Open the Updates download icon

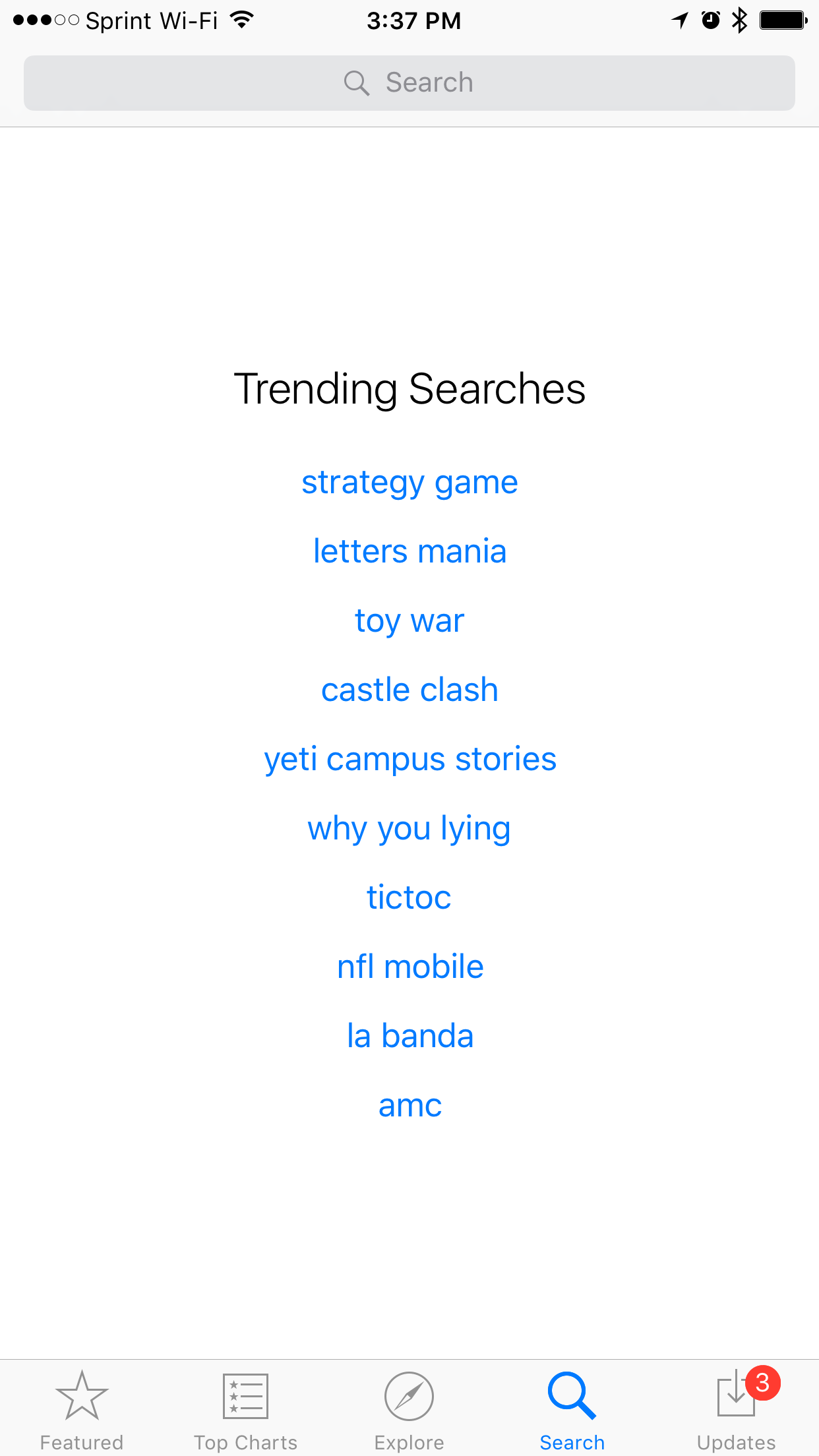tap(734, 1397)
